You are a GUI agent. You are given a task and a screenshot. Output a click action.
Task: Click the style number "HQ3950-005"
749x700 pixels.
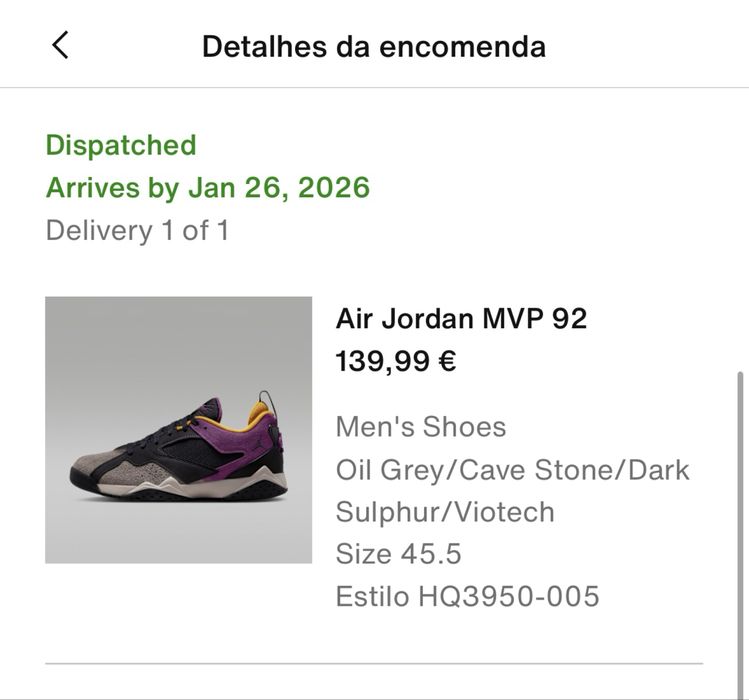[509, 597]
